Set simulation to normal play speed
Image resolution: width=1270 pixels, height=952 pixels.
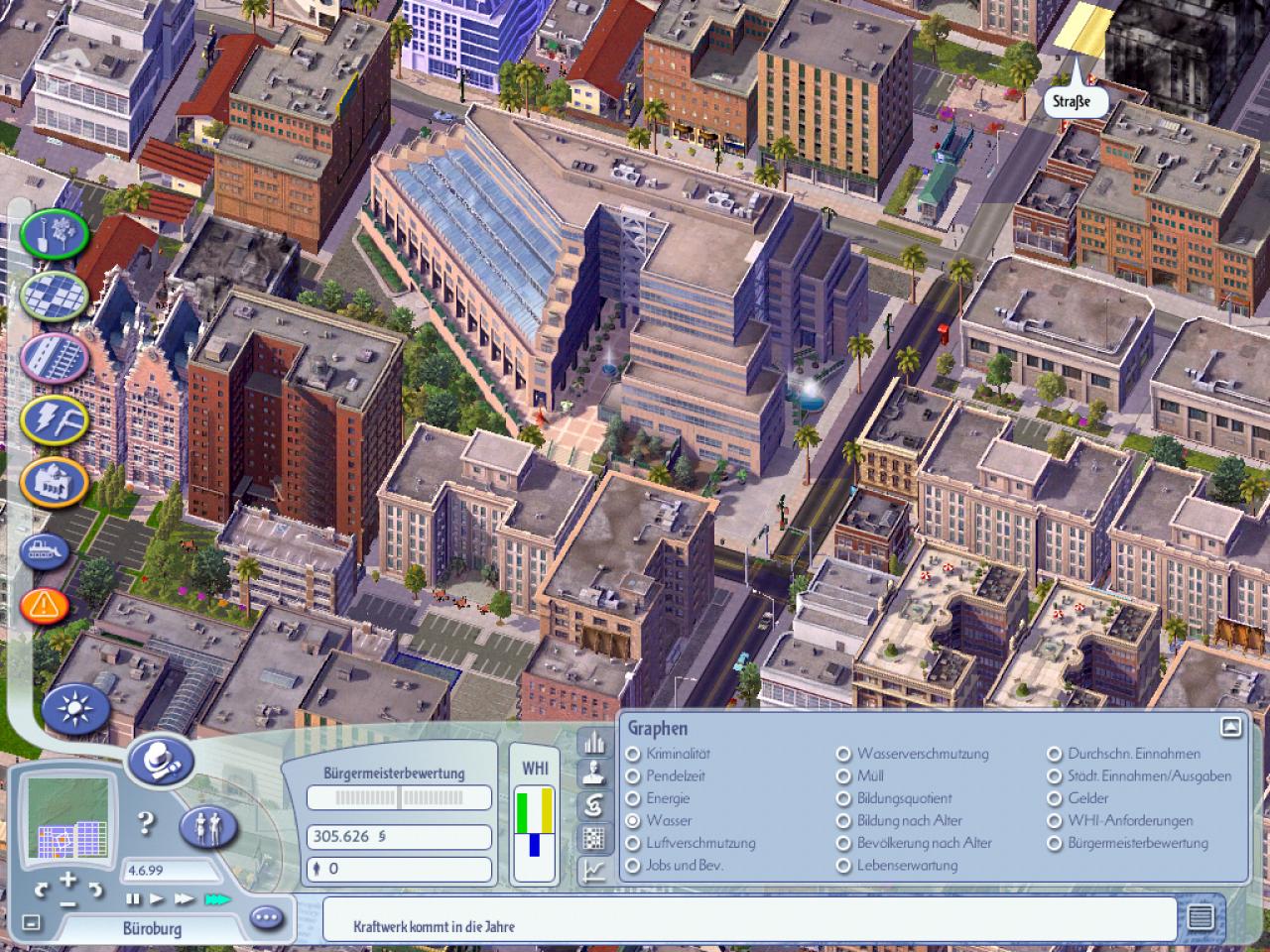click(157, 899)
